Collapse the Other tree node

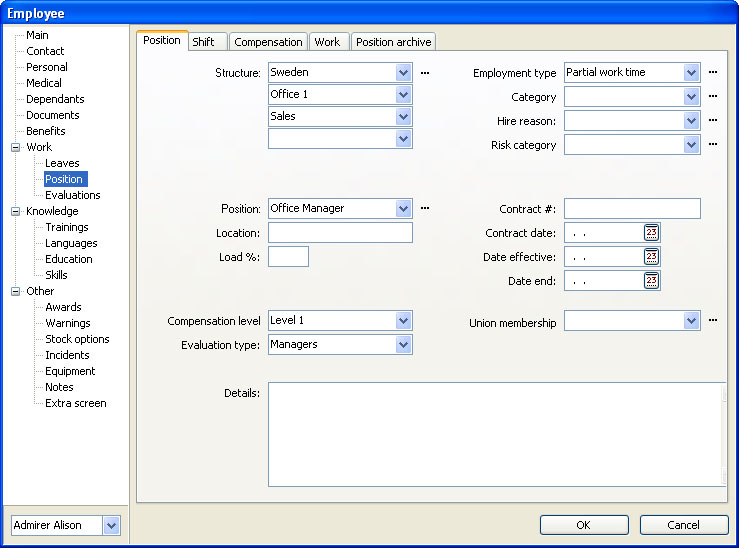click(16, 292)
